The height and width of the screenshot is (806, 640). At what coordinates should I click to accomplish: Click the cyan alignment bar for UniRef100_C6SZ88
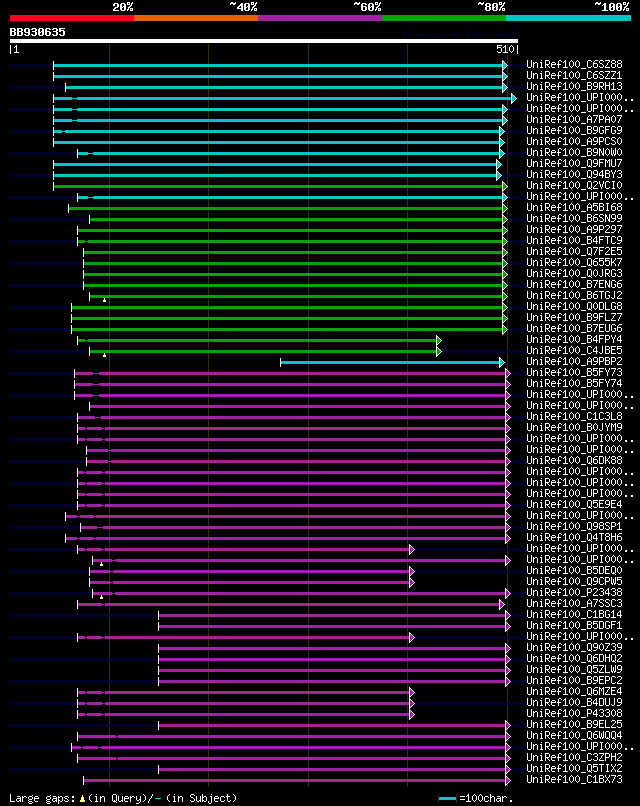(x=278, y=65)
